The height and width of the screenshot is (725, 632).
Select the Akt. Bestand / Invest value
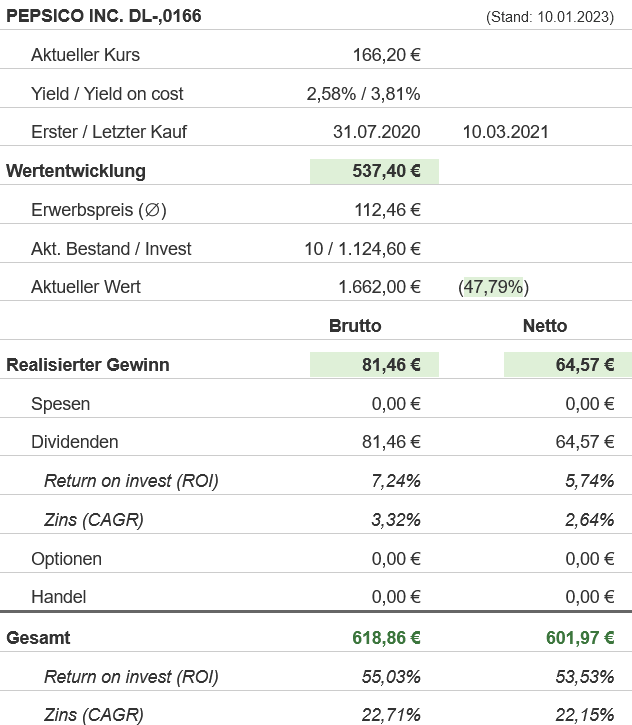tap(362, 249)
